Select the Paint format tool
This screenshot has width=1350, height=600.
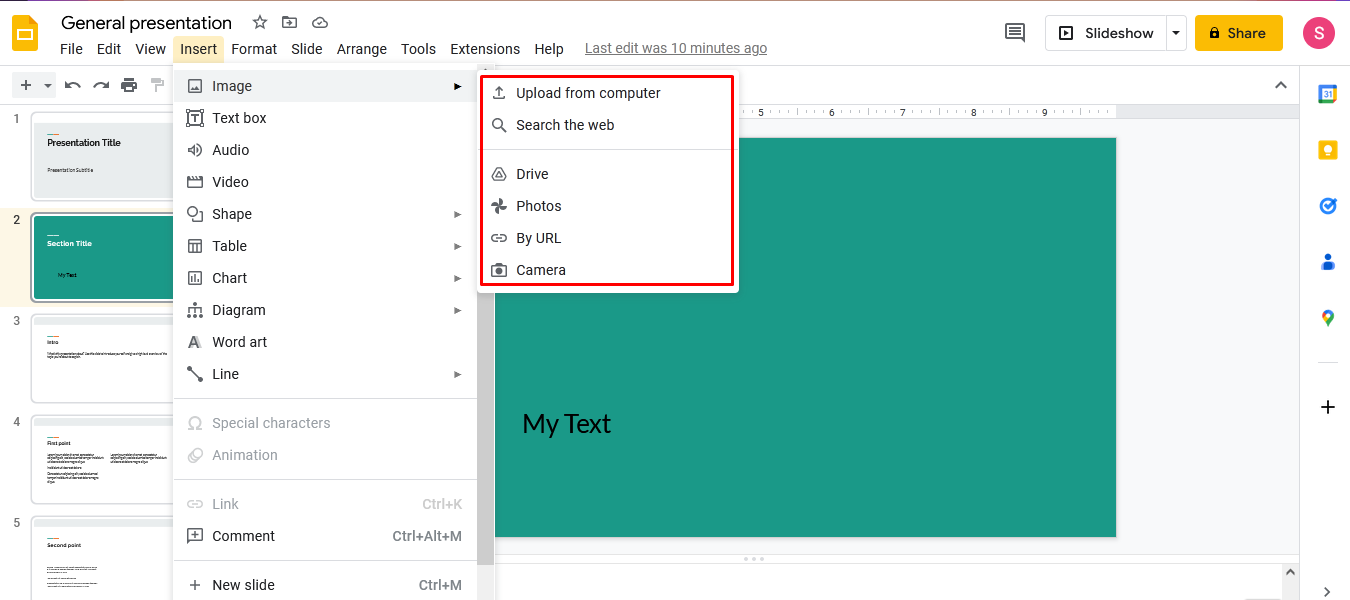coord(157,85)
